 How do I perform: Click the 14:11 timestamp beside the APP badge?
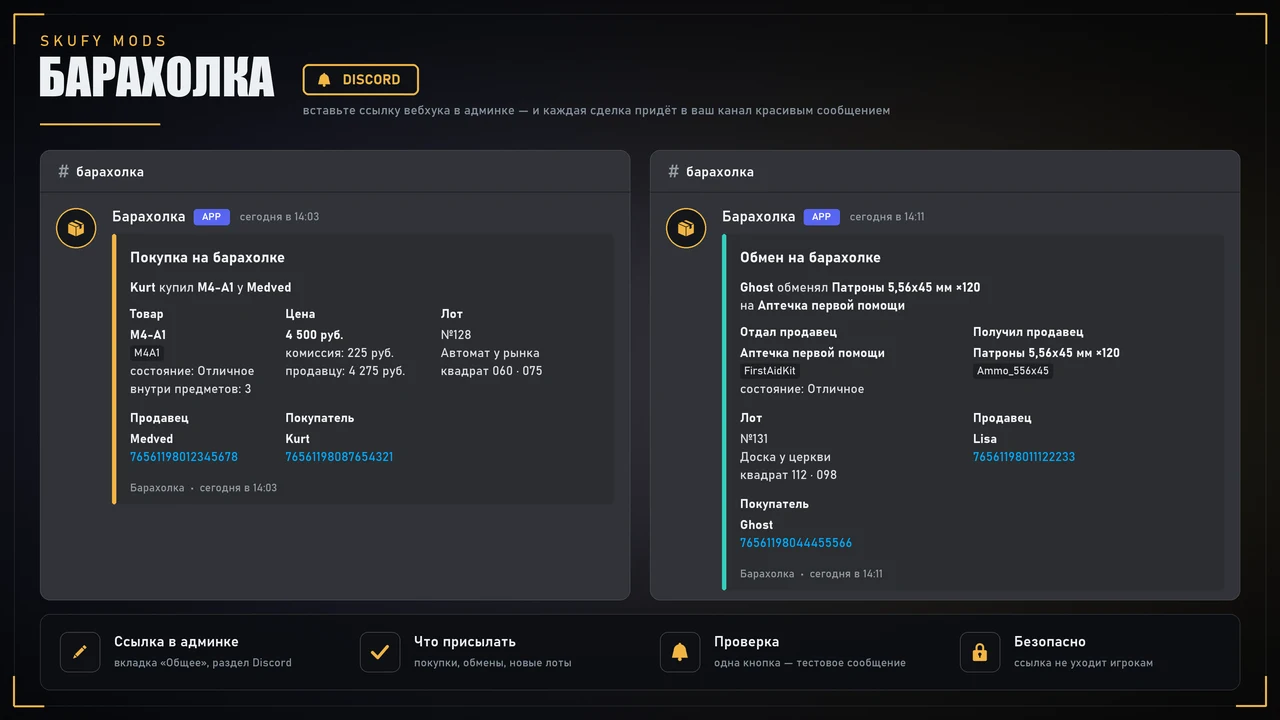coord(887,217)
